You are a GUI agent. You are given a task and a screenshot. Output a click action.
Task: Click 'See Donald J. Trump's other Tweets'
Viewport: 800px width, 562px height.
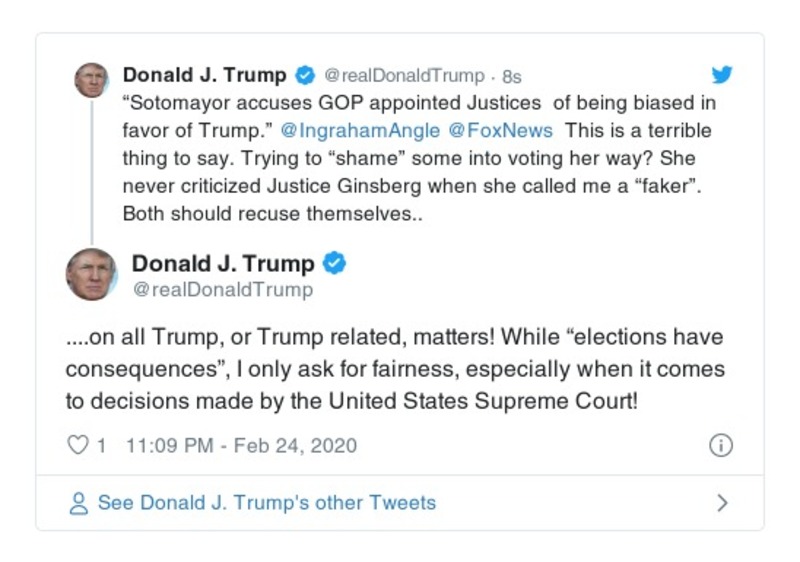point(266,503)
